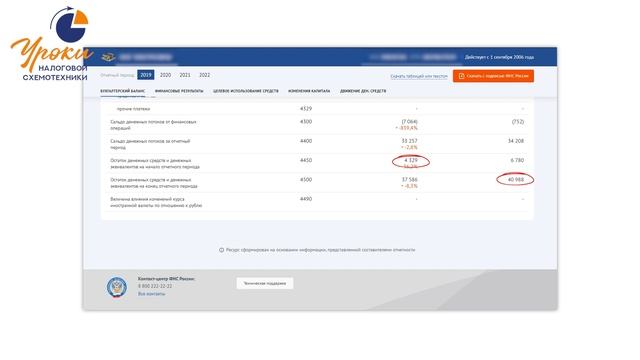Click row code 4450
Viewport: 640px width, 360px height.
click(x=306, y=160)
